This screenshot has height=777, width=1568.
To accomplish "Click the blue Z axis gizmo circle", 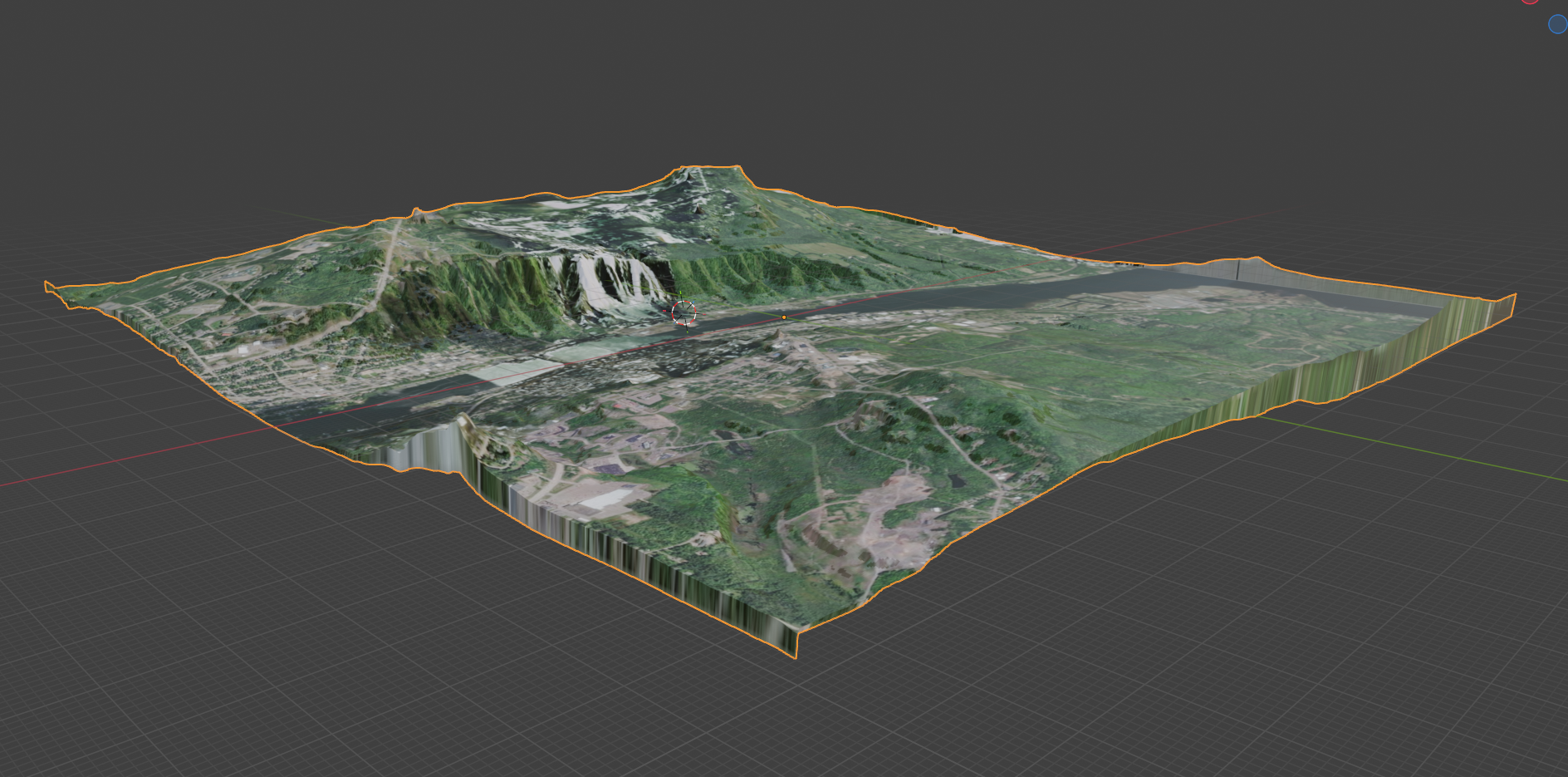I will pyautogui.click(x=1558, y=24).
